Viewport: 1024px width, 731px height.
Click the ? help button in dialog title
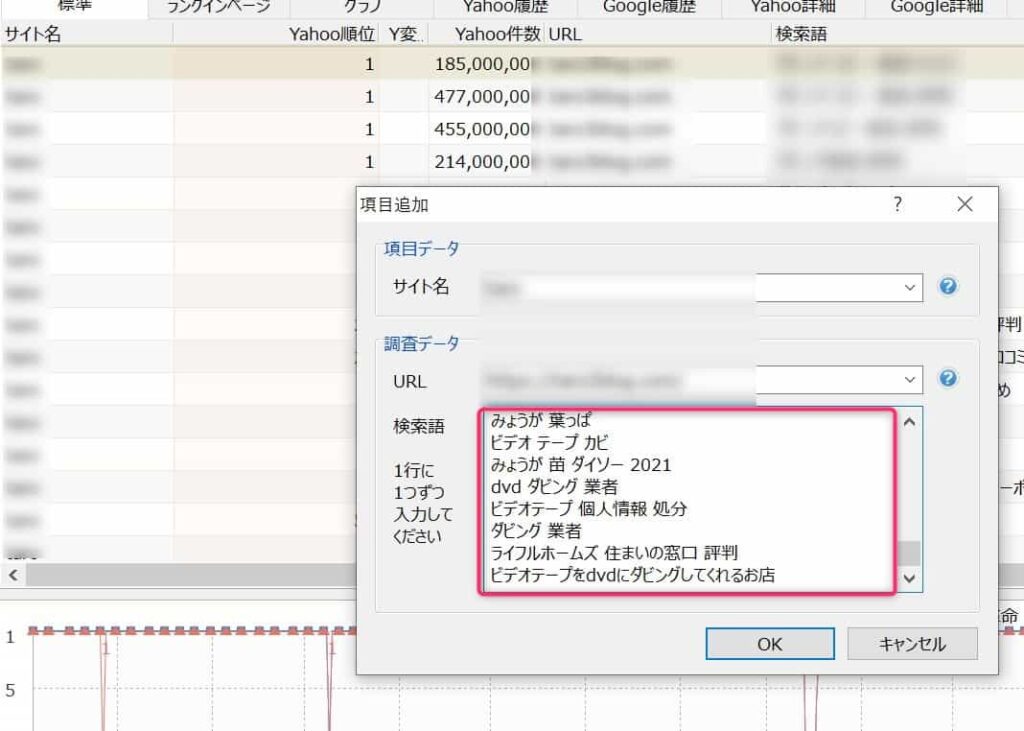tap(898, 204)
